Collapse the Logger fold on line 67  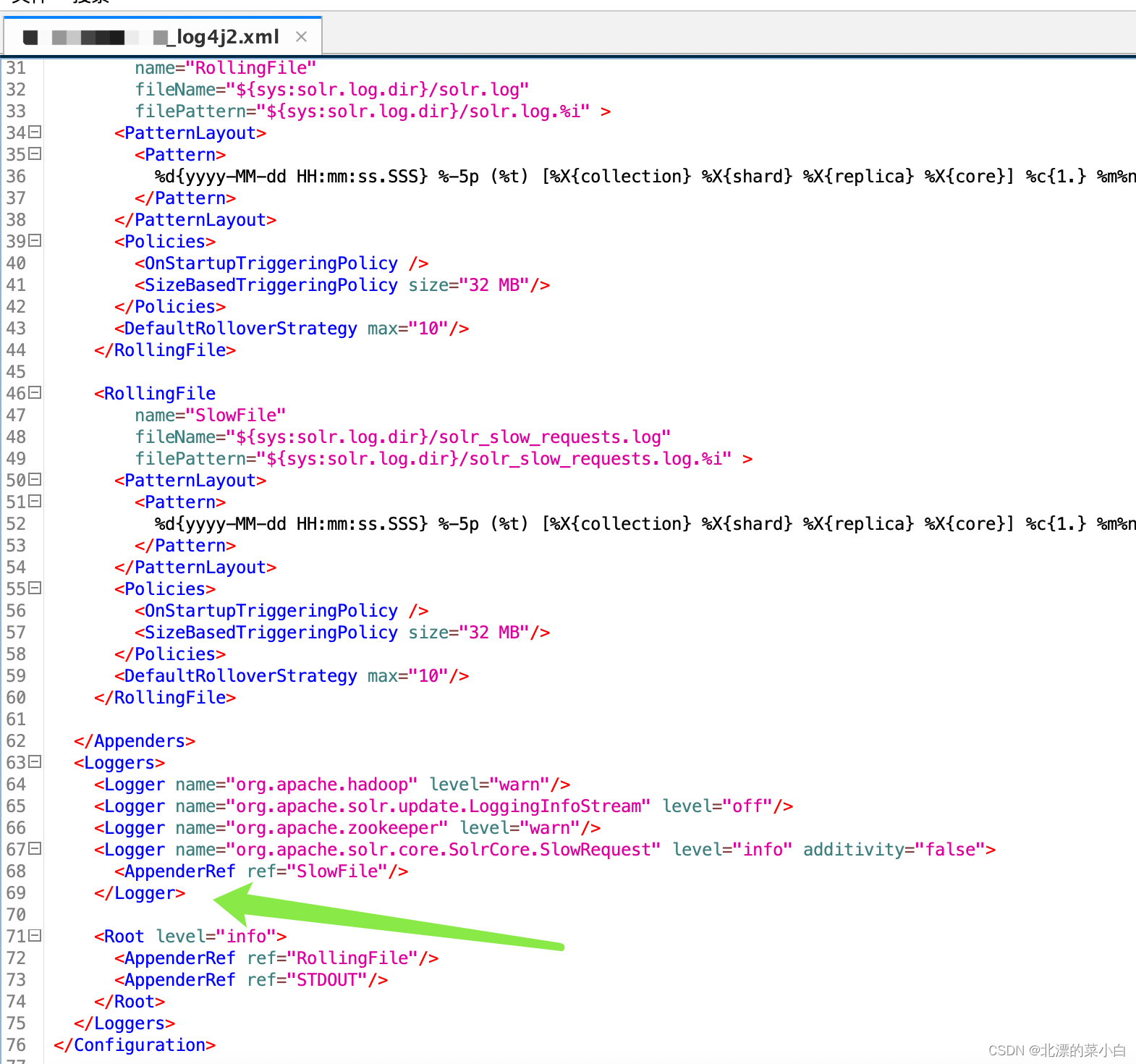tap(35, 848)
